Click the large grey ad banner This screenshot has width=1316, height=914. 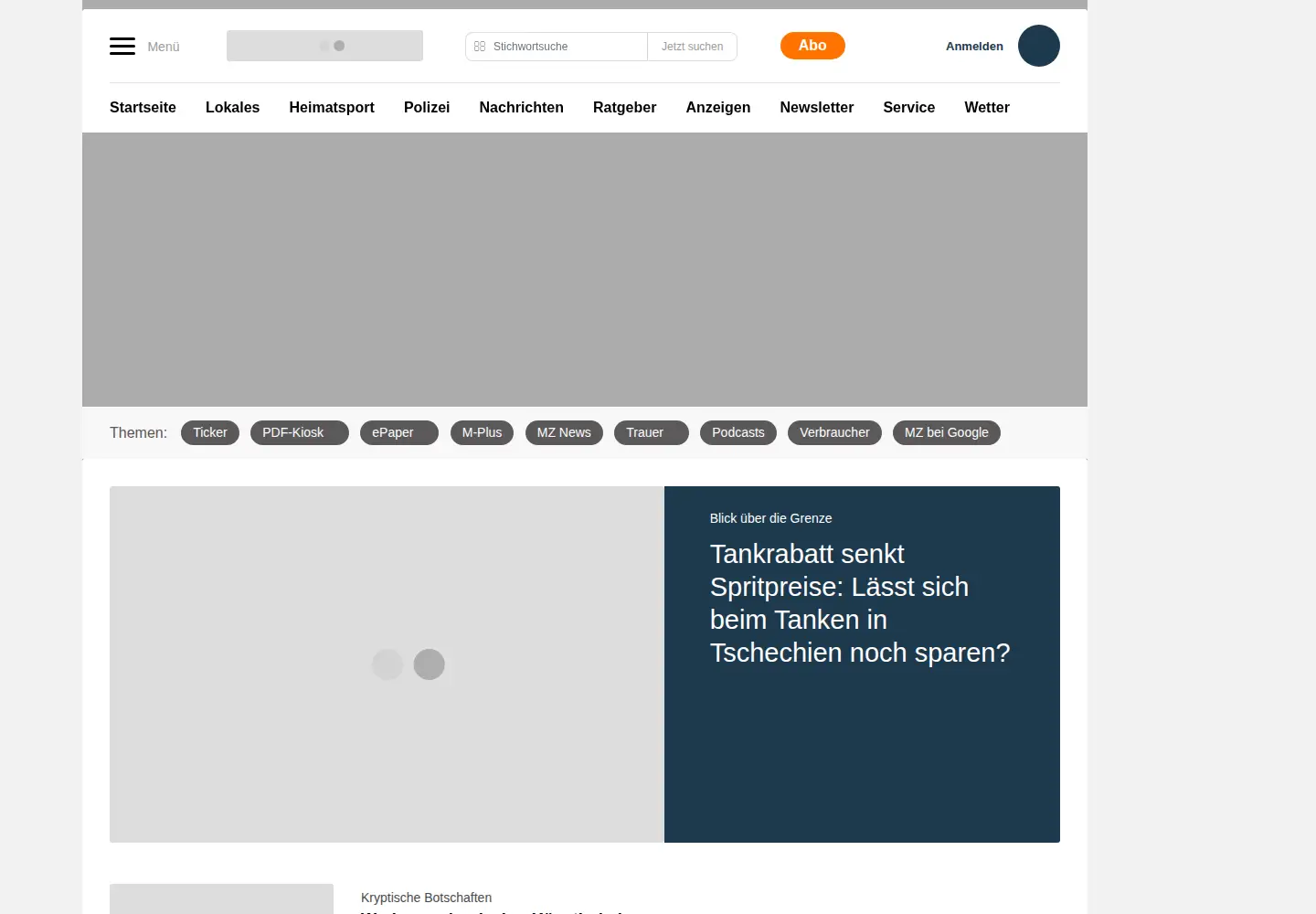(x=585, y=270)
